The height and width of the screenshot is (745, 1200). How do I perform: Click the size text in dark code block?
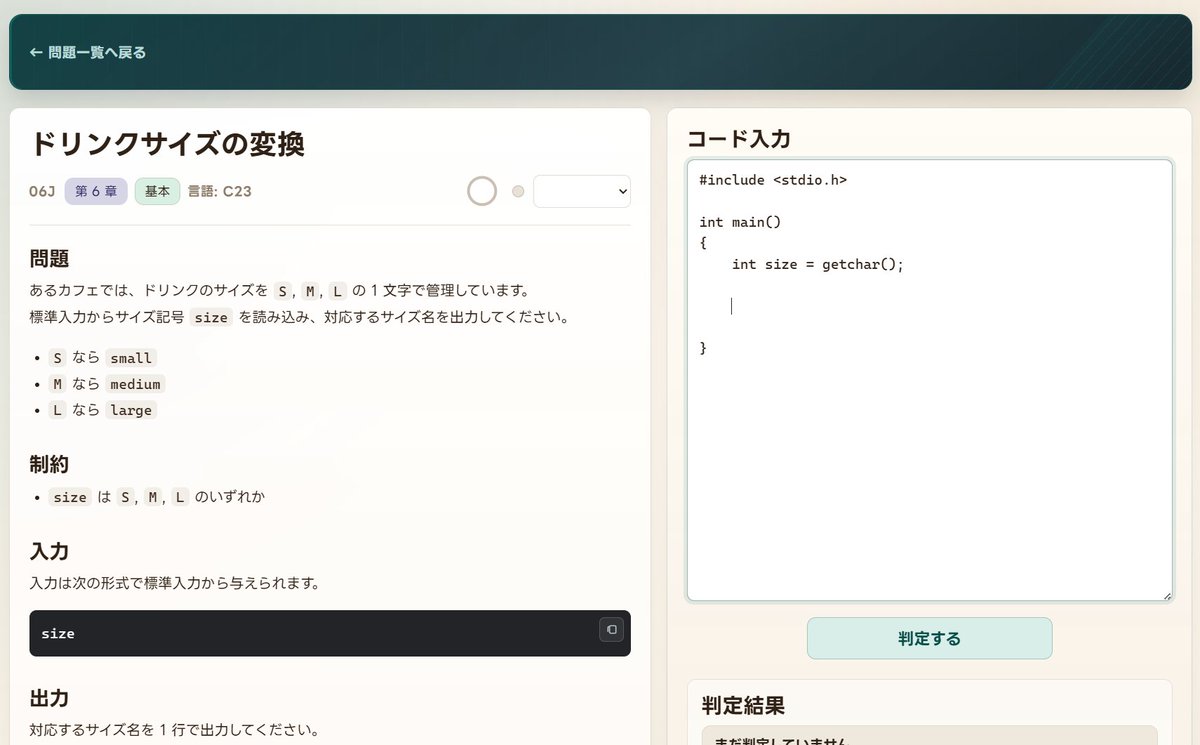pyautogui.click(x=58, y=633)
